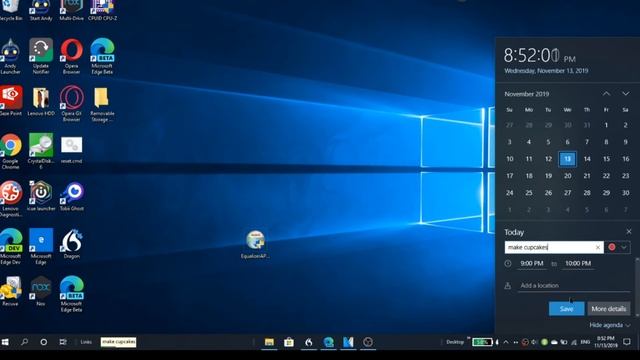Open the Removable Storage folder icon
Screen dimensions: 640x360
click(102, 104)
